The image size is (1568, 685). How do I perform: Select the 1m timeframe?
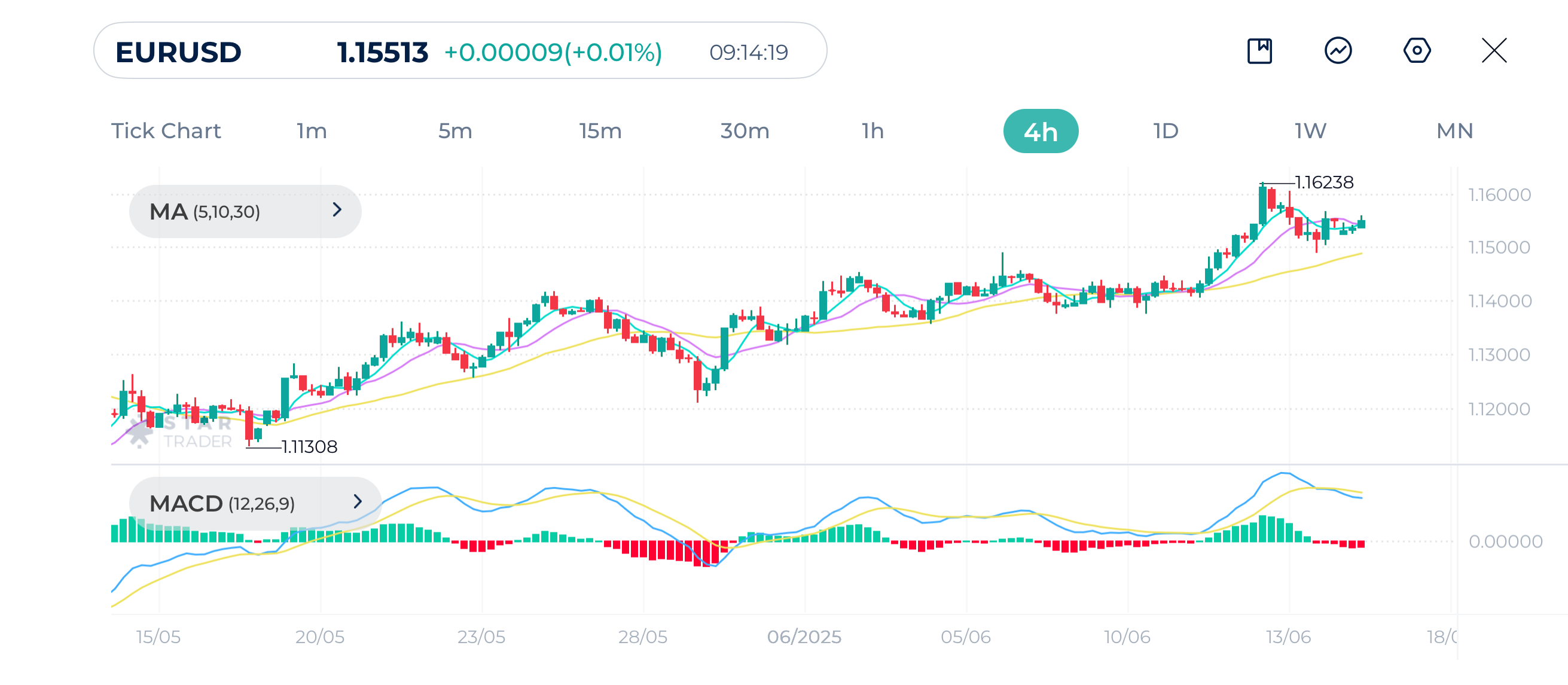[x=312, y=131]
